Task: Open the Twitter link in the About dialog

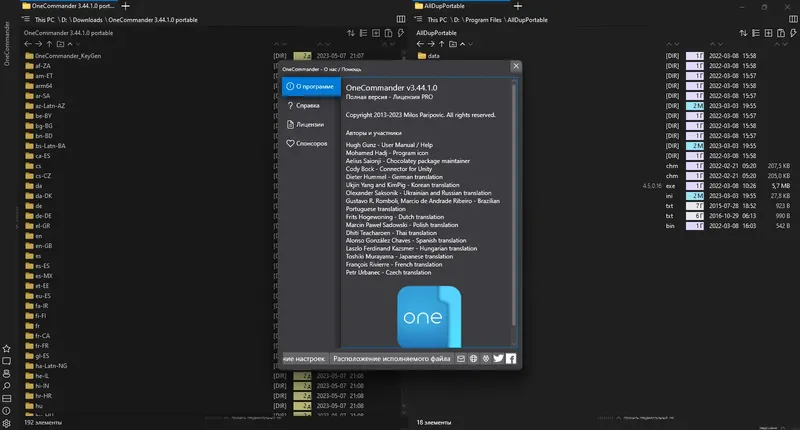Action: pyautogui.click(x=498, y=359)
